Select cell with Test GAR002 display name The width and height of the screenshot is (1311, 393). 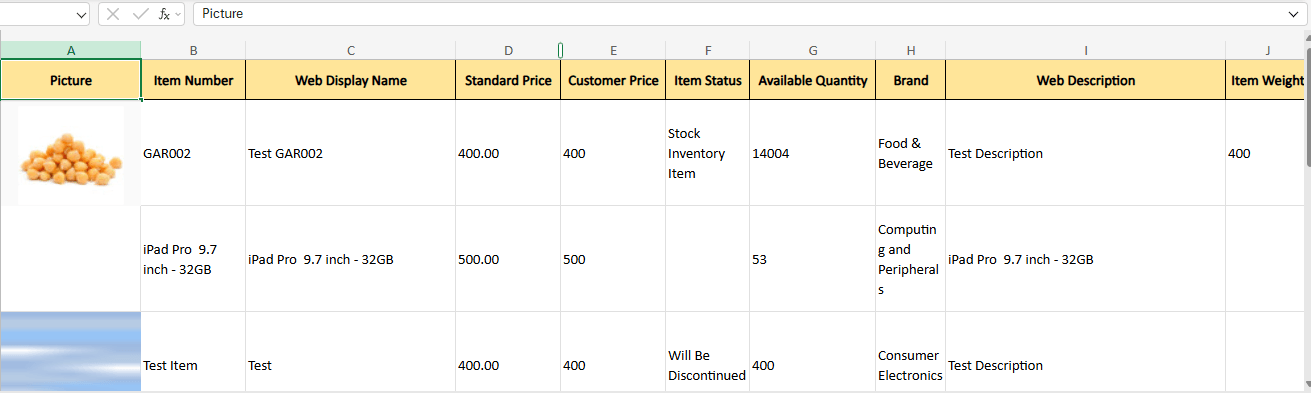350,153
